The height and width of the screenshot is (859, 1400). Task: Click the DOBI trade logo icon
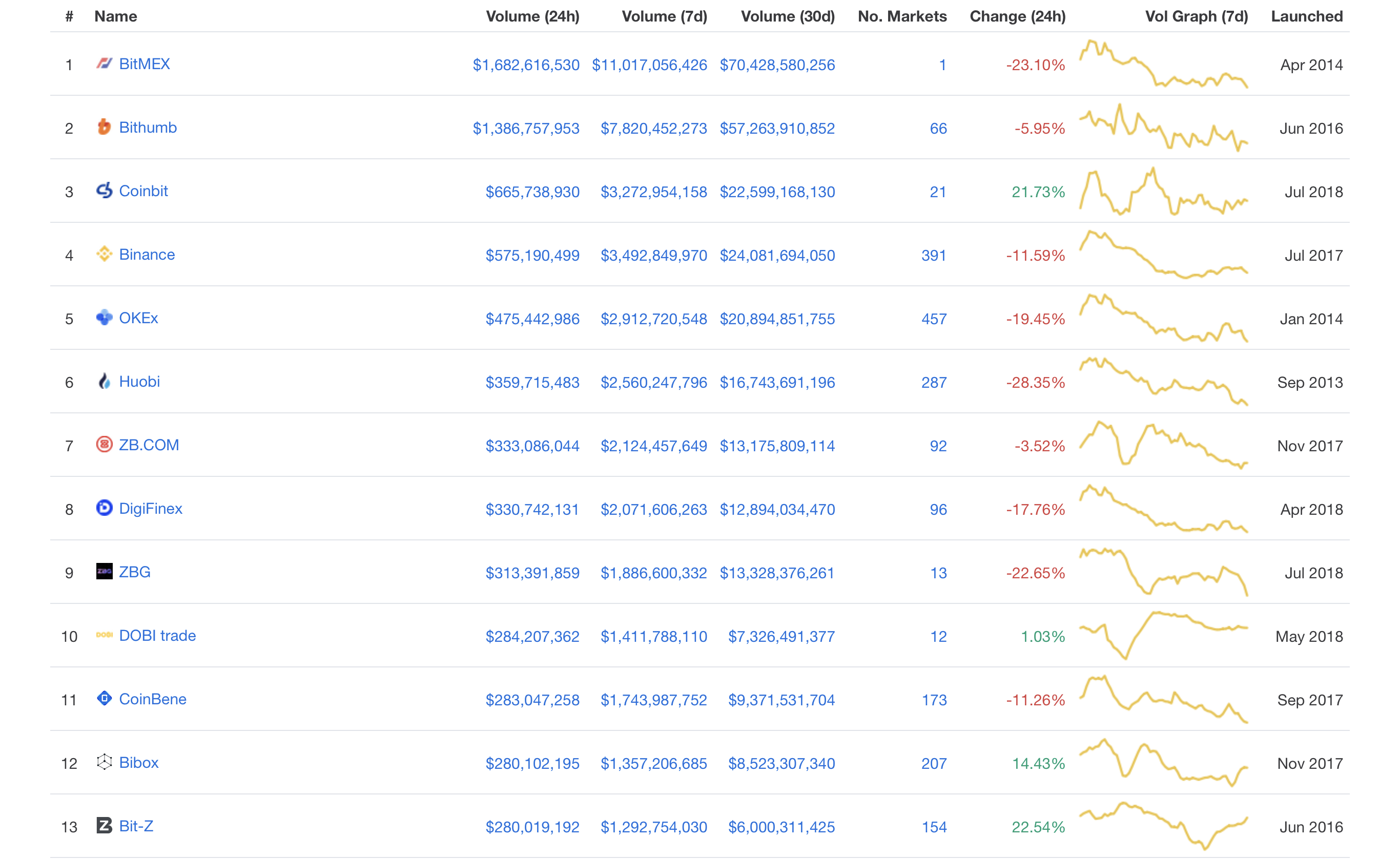tap(104, 635)
